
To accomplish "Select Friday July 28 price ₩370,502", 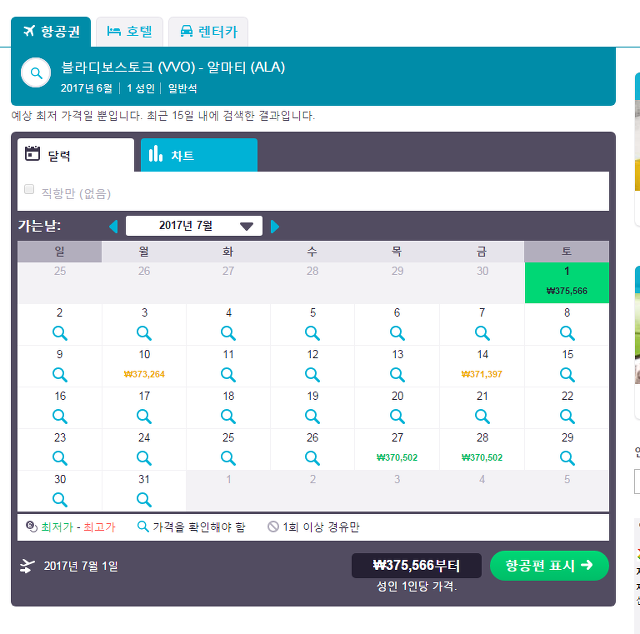I will click(482, 458).
